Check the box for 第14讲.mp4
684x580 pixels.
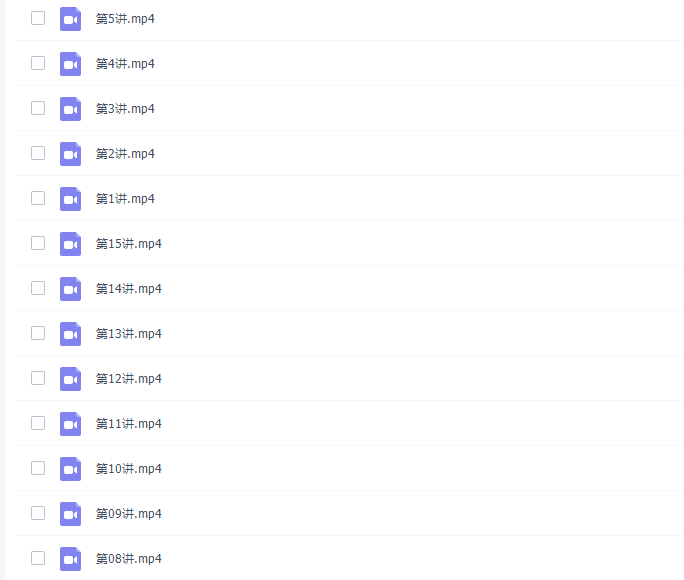tap(38, 288)
